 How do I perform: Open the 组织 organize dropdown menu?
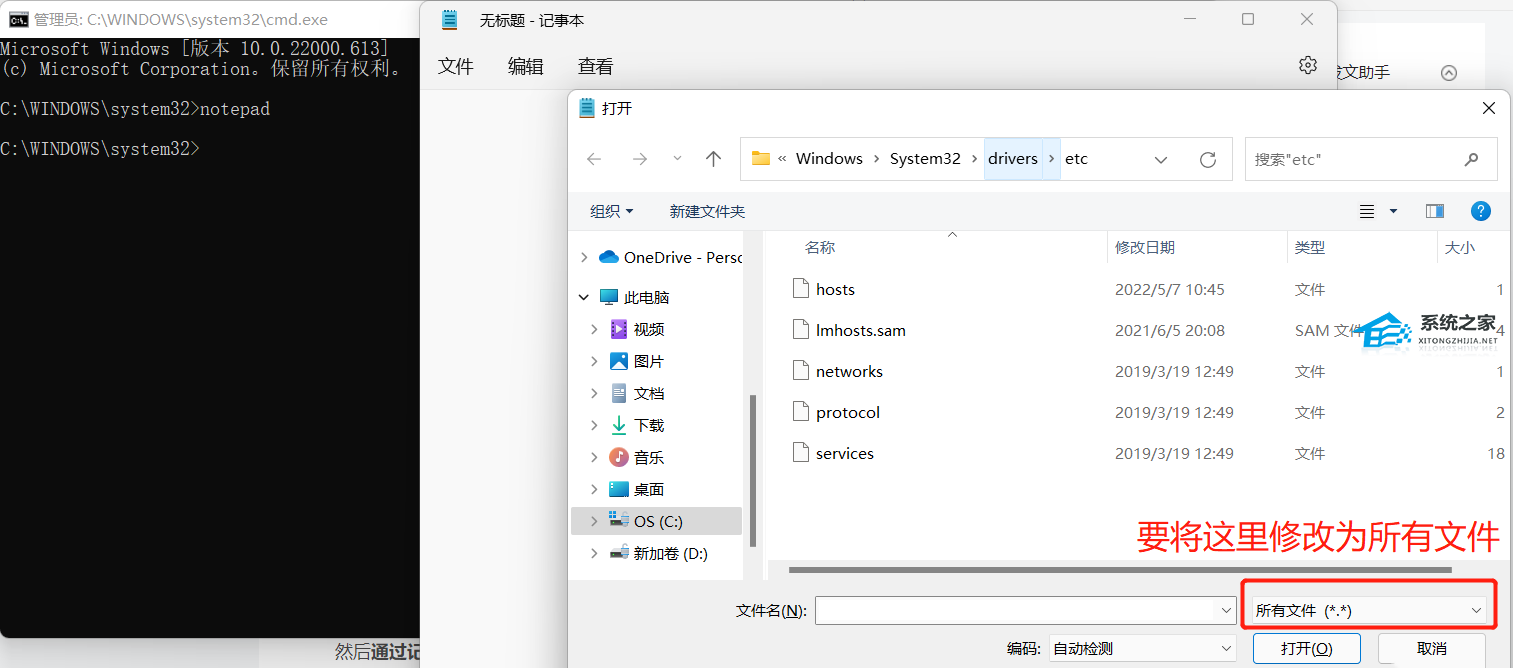(x=612, y=211)
